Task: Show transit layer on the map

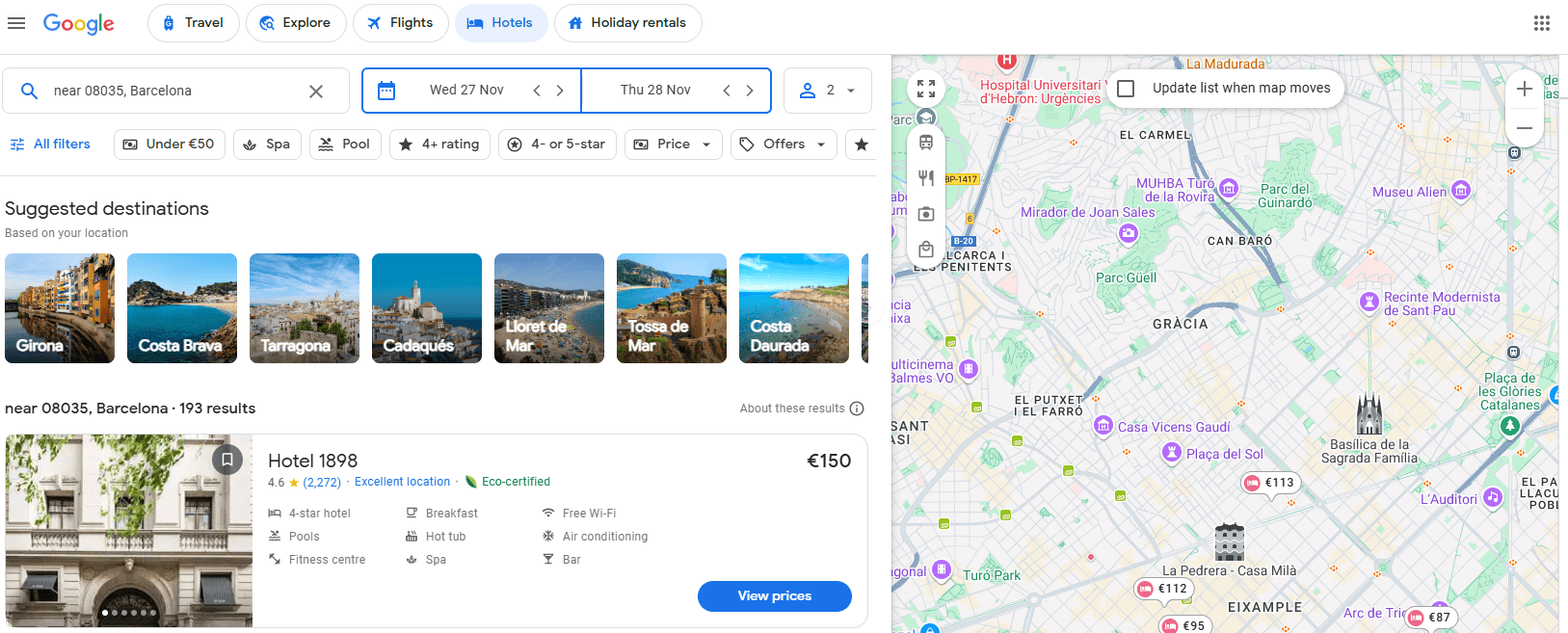Action: (926, 143)
